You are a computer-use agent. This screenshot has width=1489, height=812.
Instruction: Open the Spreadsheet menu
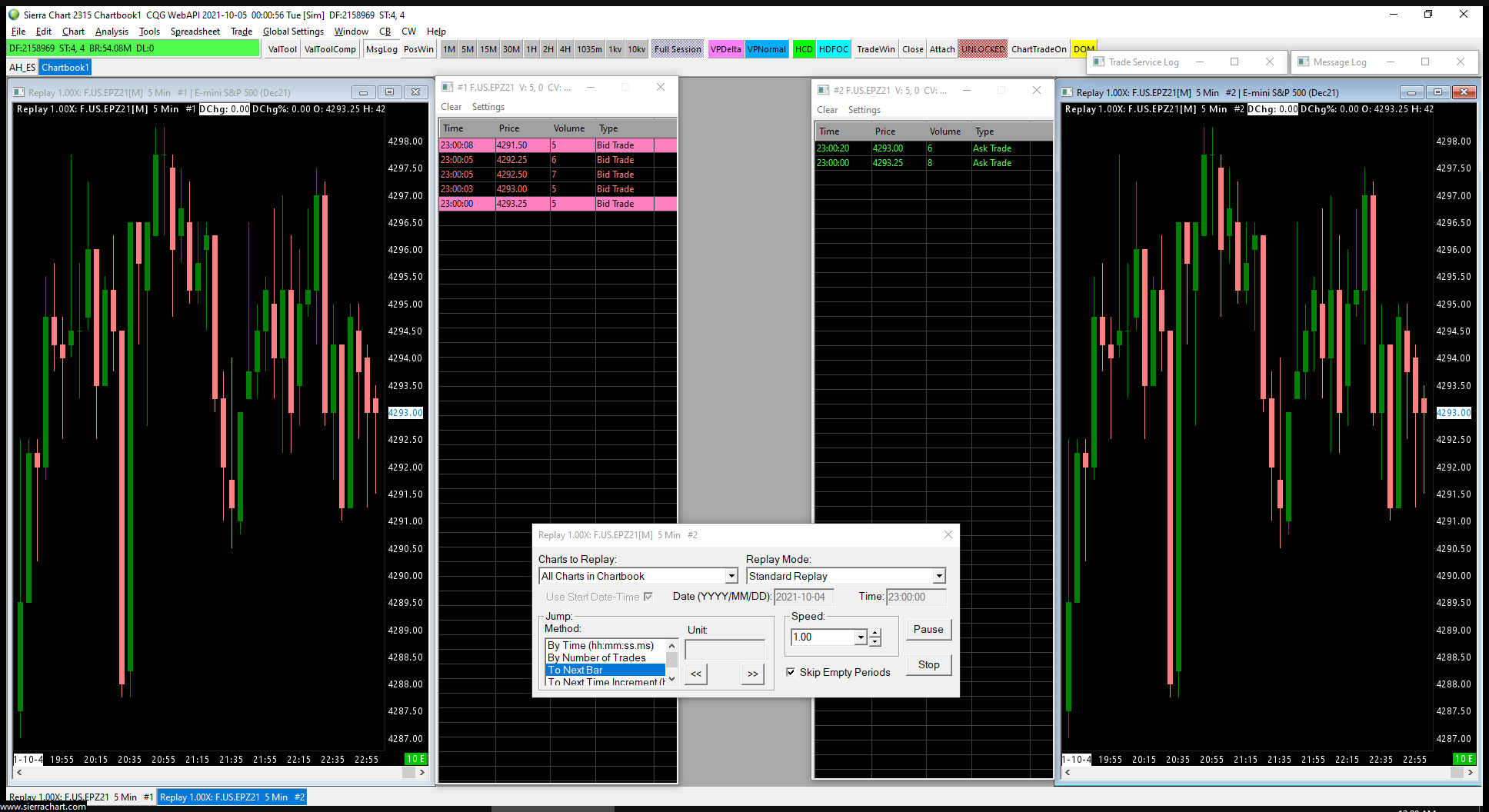(195, 32)
